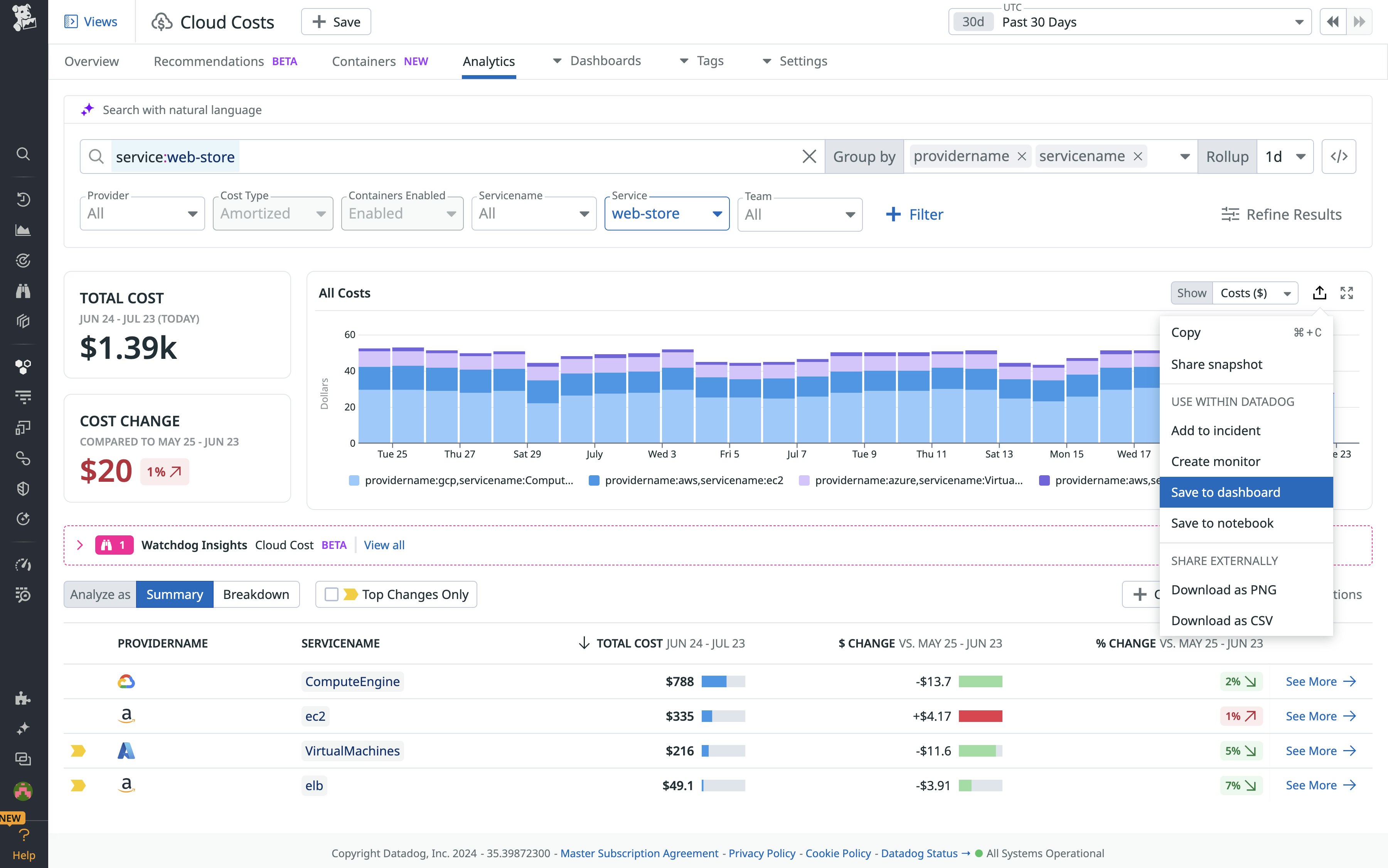Screen dimensions: 1388x868
Task: Switch to the Overview tab
Action: click(x=91, y=61)
